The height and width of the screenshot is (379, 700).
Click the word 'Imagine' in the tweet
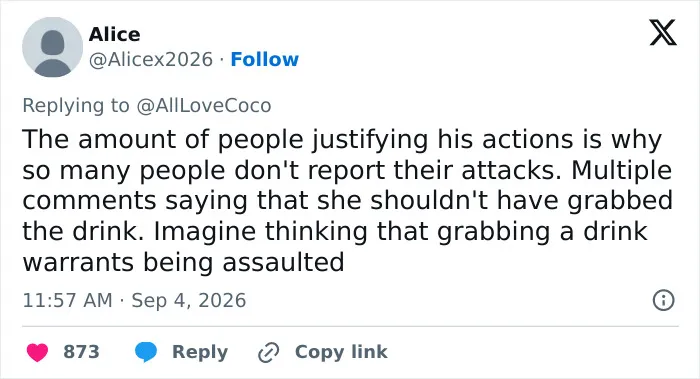pyautogui.click(x=206, y=232)
